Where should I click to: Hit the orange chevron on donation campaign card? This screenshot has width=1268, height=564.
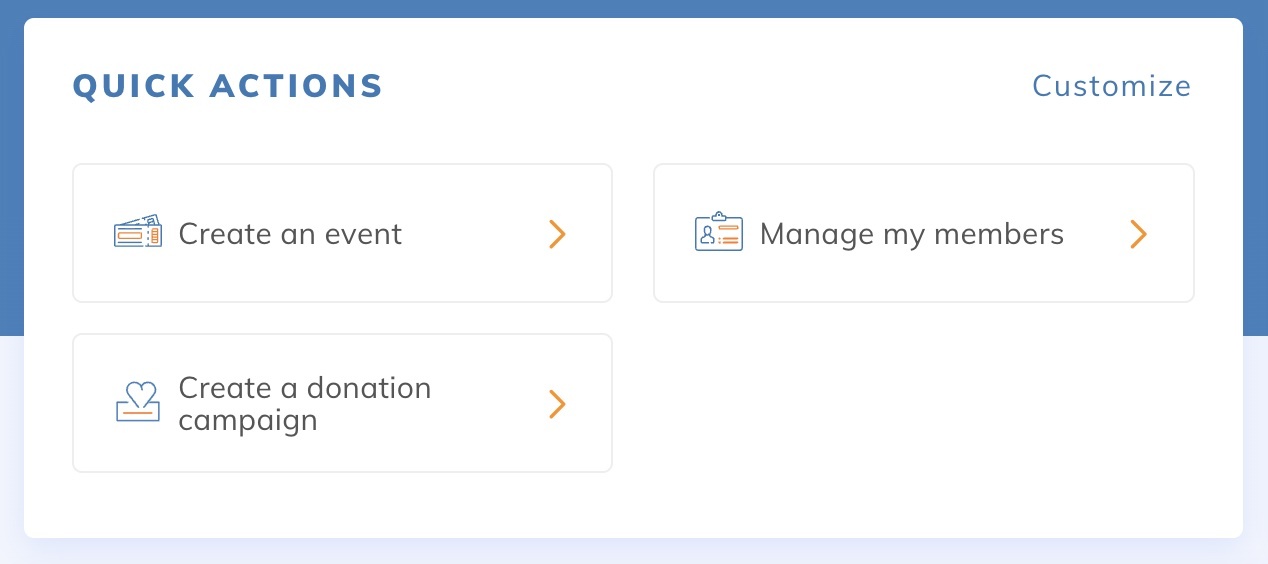557,404
